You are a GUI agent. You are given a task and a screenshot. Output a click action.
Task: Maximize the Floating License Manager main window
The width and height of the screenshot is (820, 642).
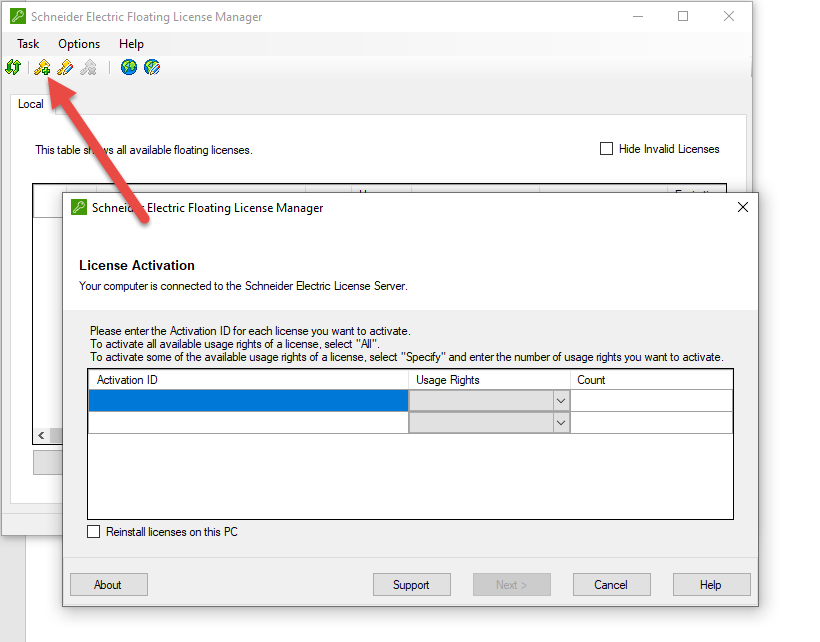click(683, 16)
